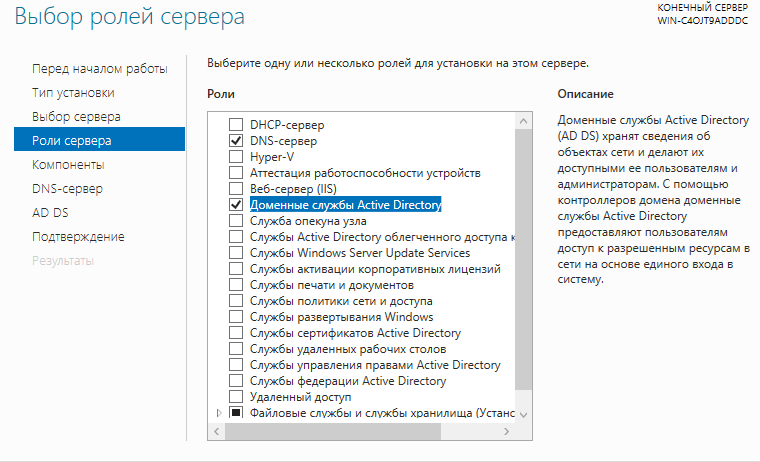Expand the Файловые службы и службы хранилища node
760x462 pixels.
coord(219,413)
